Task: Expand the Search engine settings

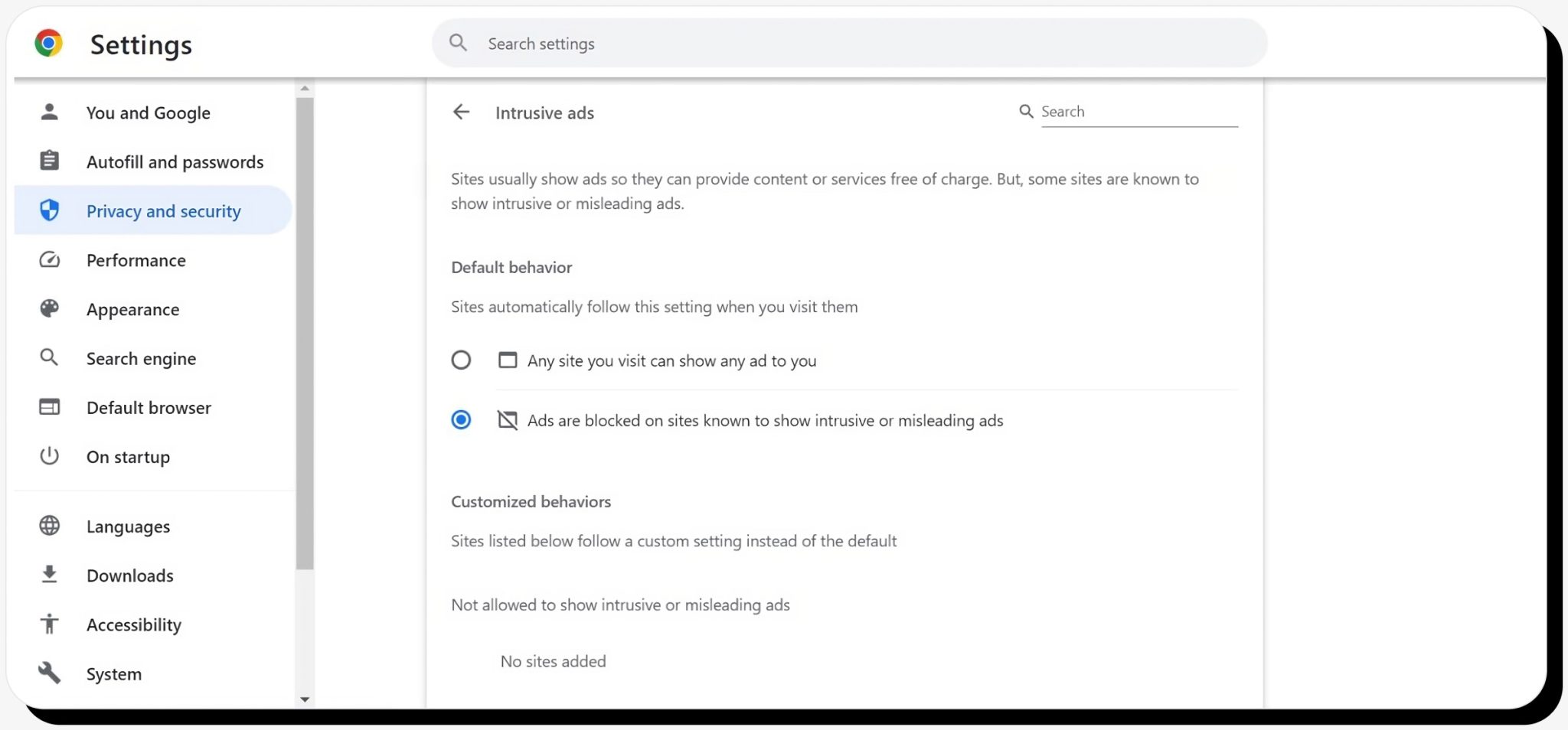Action: (x=141, y=358)
